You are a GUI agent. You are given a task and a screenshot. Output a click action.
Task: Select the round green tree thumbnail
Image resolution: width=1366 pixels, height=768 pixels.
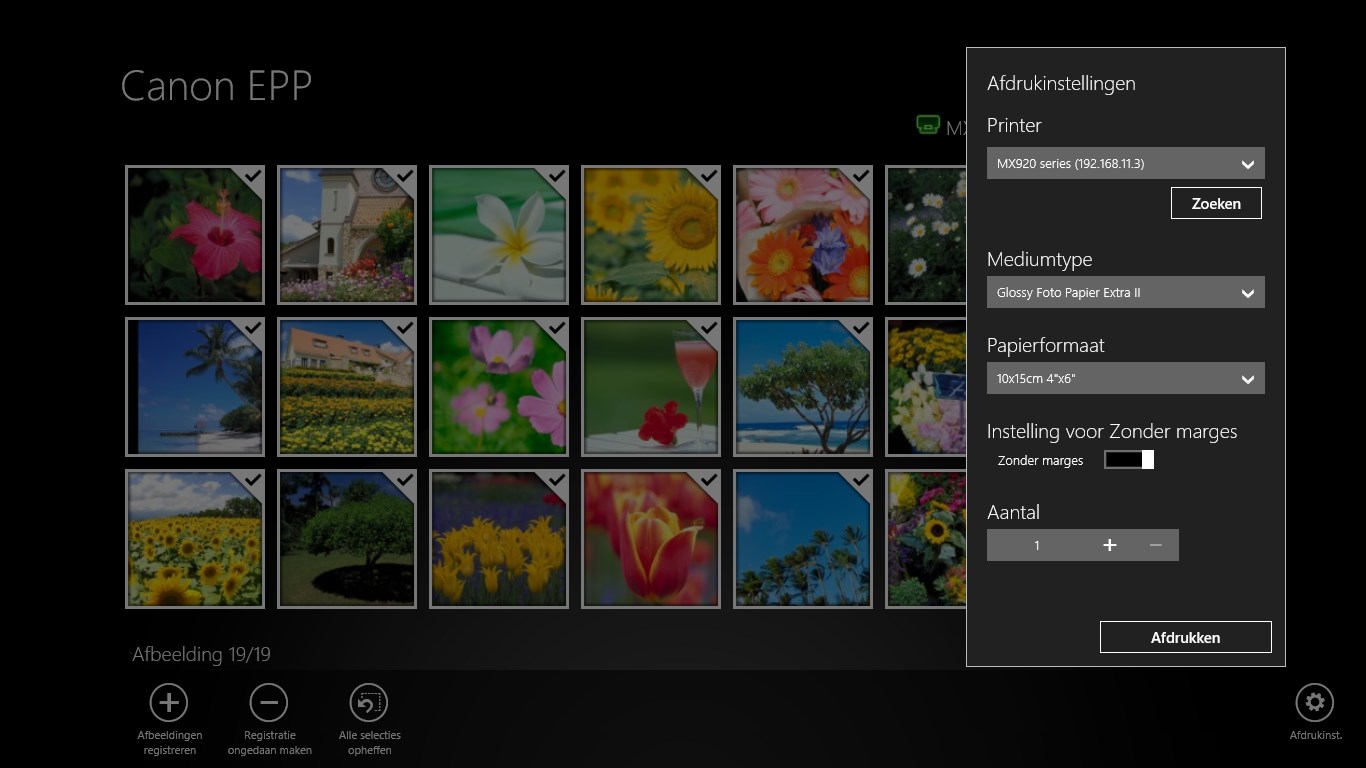click(347, 539)
